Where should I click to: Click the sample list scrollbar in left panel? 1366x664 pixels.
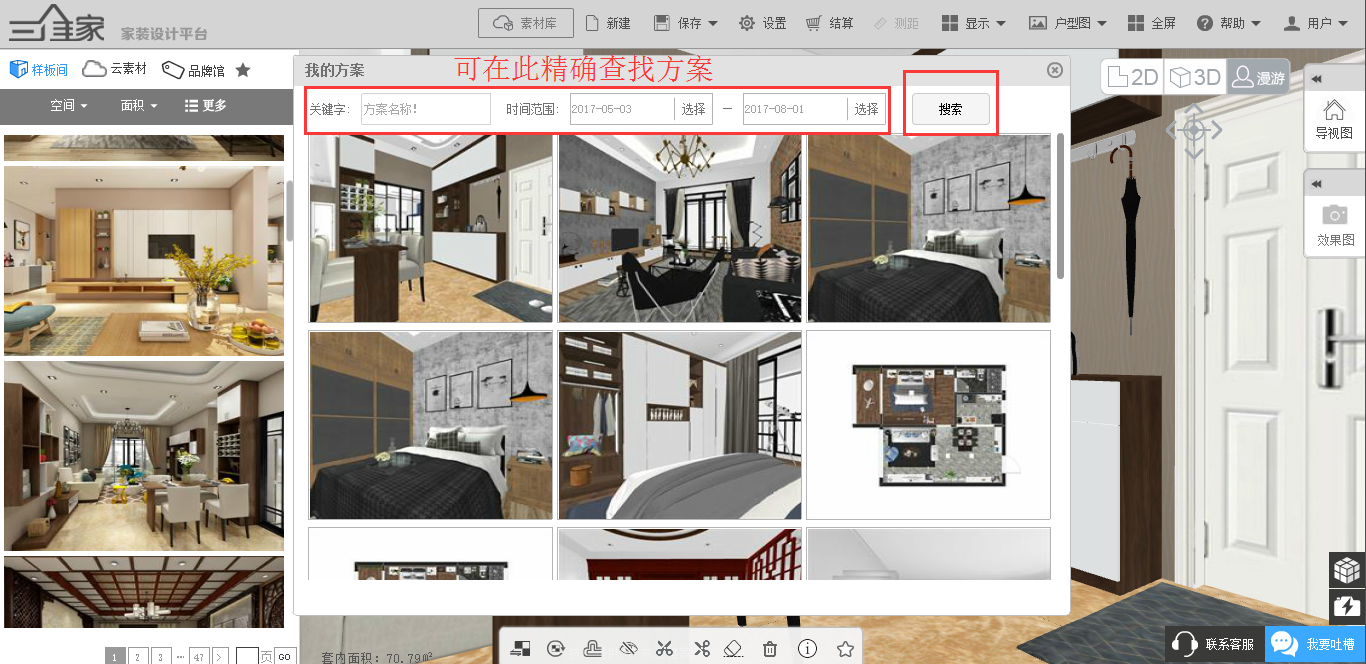pos(289,210)
